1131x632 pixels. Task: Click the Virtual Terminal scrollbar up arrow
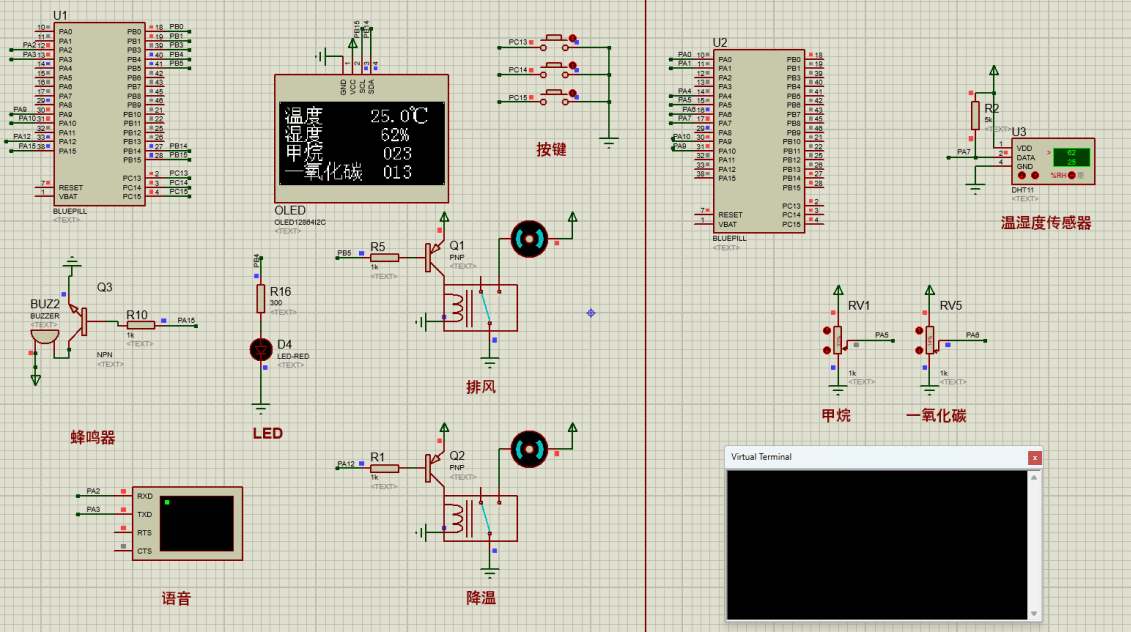1034,477
